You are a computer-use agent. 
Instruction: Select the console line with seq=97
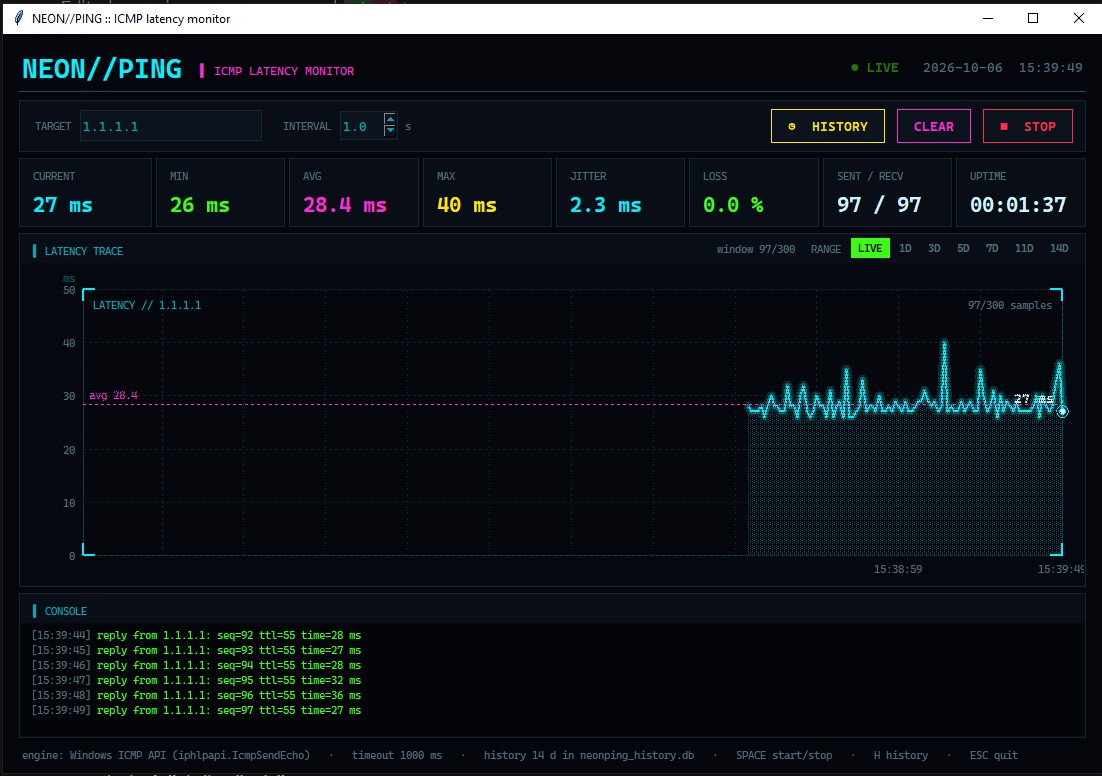[x=196, y=711]
